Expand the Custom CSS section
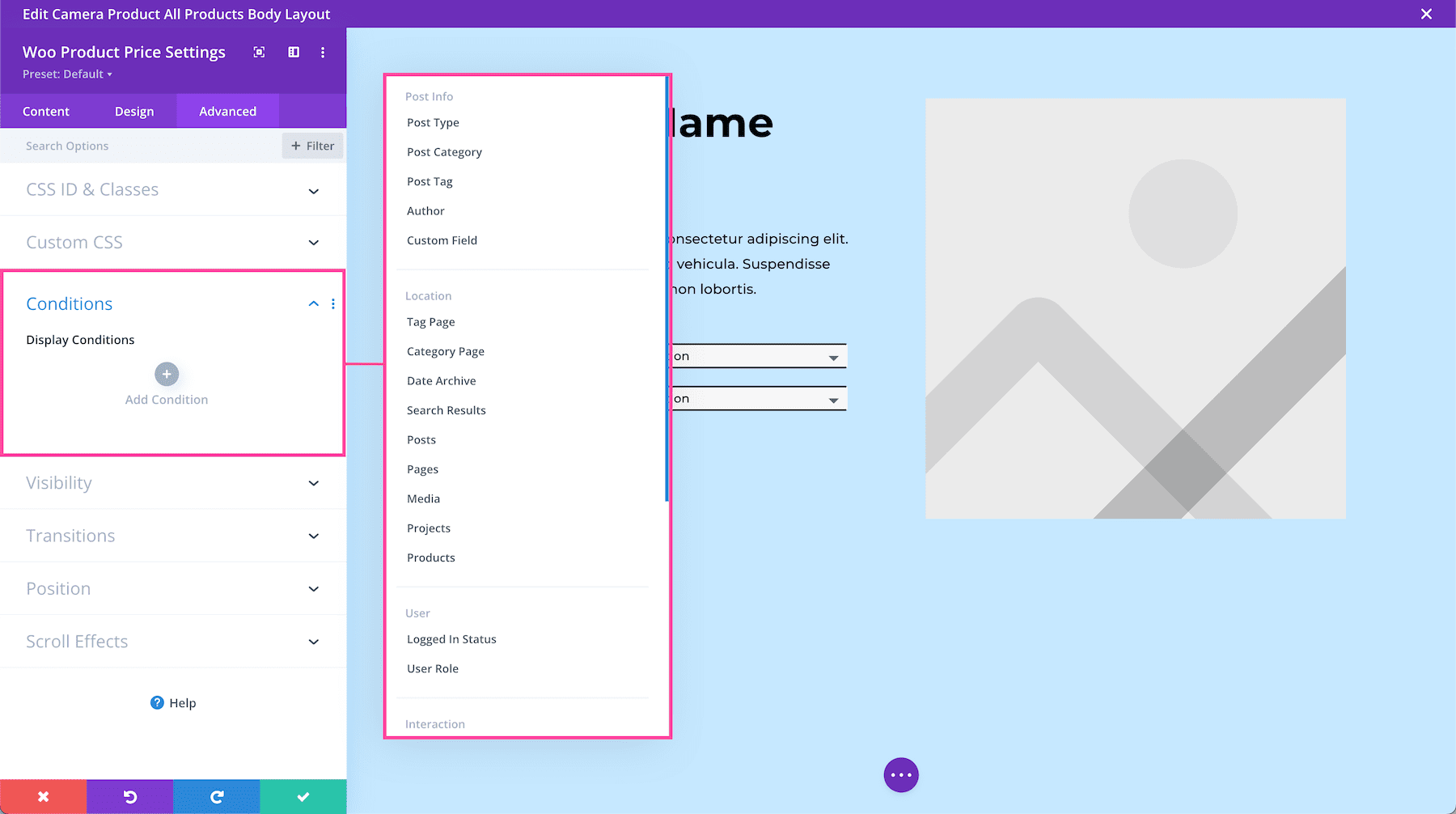1456x814 pixels. 173,243
